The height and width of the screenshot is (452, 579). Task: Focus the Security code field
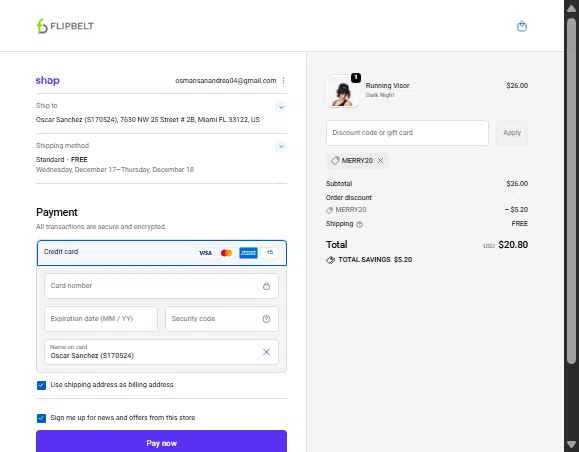click(x=222, y=318)
